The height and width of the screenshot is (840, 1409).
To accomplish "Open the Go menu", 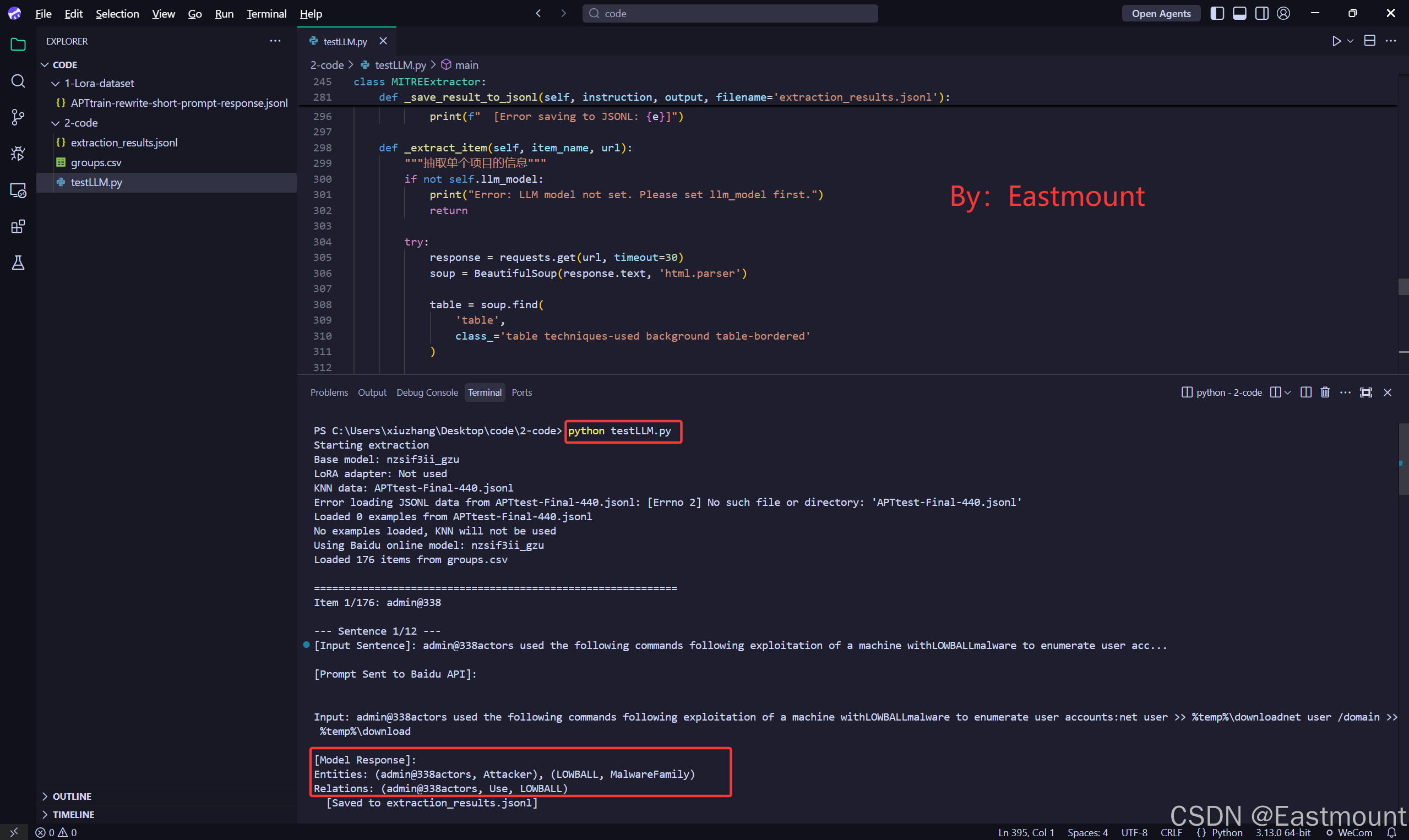I will pyautogui.click(x=195, y=13).
